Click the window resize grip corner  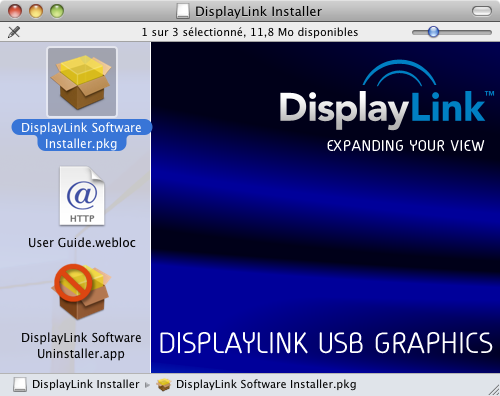[x=494, y=390]
